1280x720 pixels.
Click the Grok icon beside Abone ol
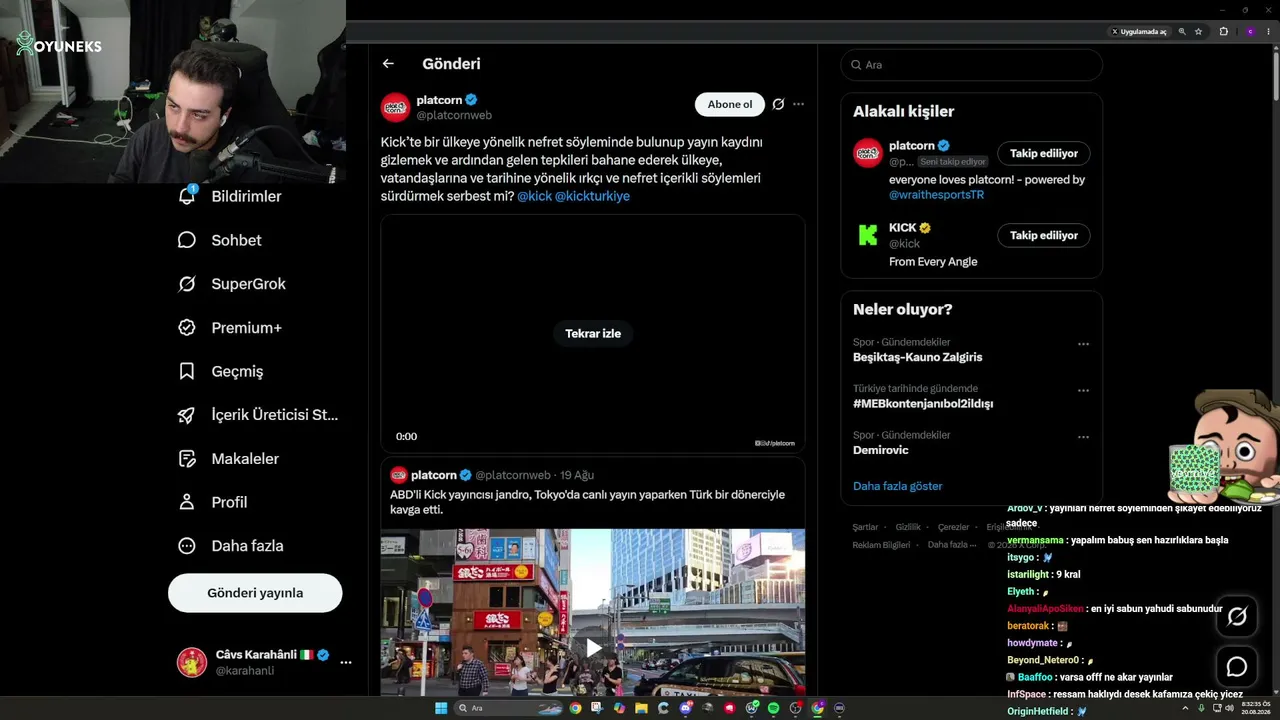point(778,104)
